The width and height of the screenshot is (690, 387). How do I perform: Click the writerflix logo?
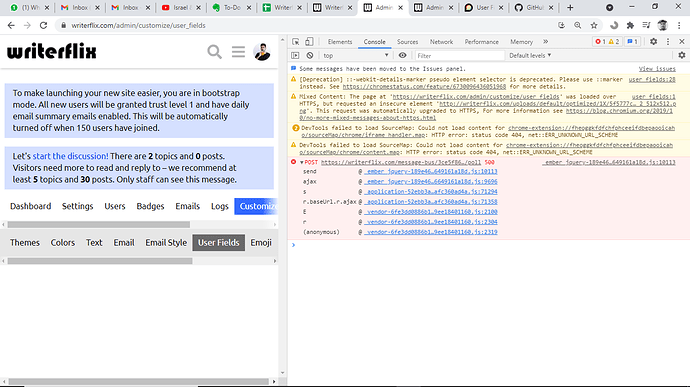(51, 52)
